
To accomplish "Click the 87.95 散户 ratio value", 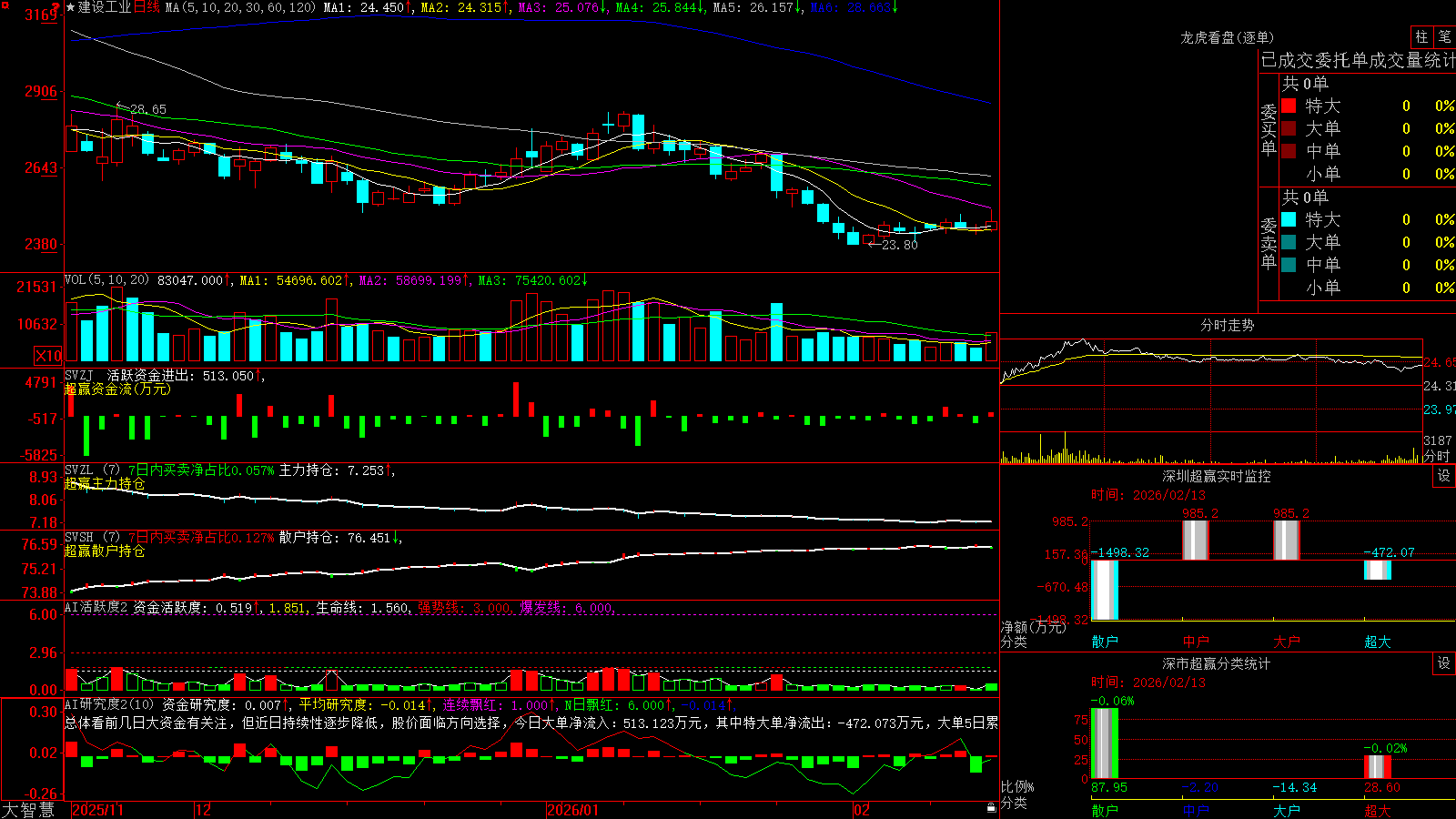I will coord(1109,787).
